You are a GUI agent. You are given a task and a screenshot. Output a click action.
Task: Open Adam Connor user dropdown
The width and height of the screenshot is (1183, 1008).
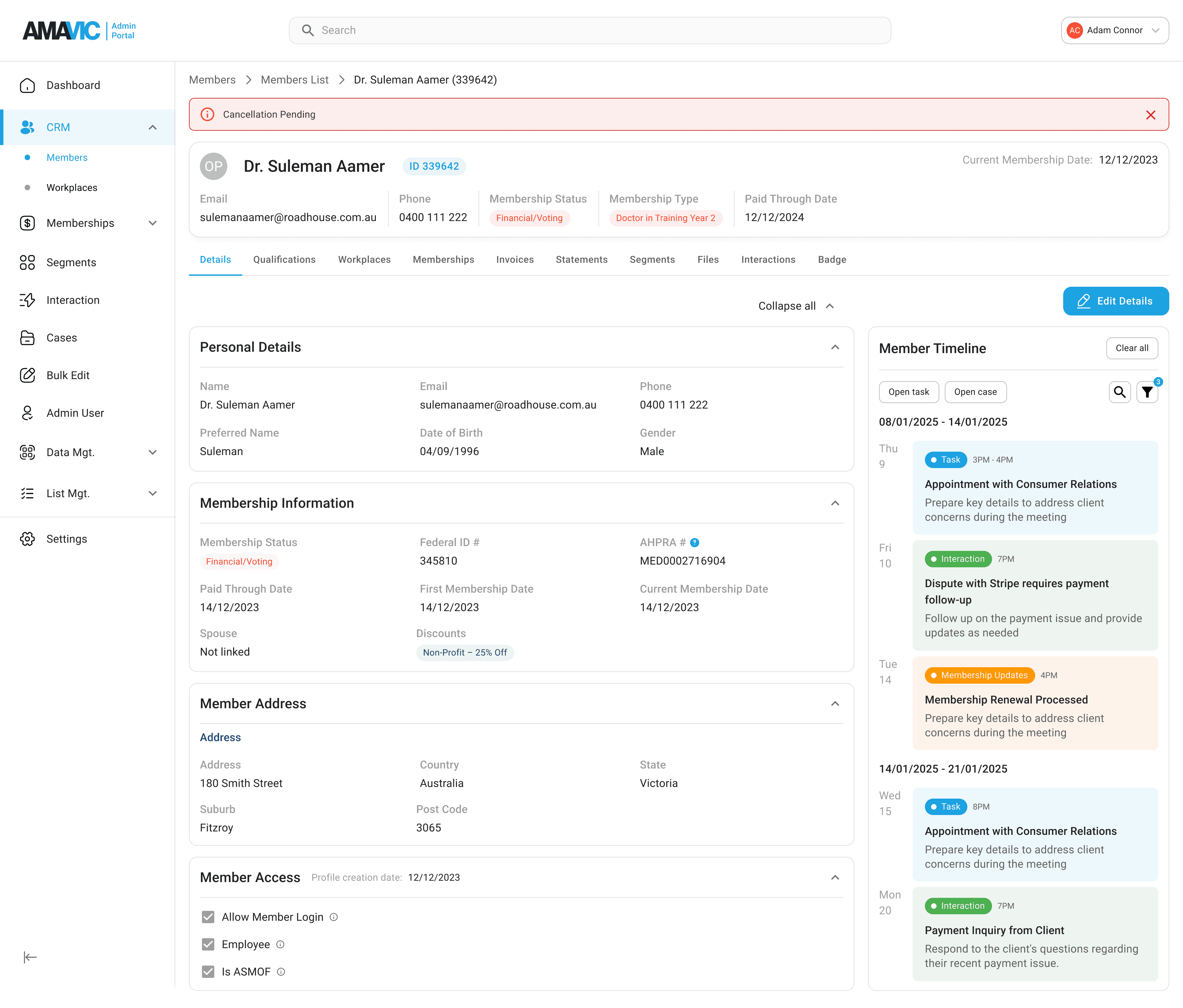(x=1114, y=30)
